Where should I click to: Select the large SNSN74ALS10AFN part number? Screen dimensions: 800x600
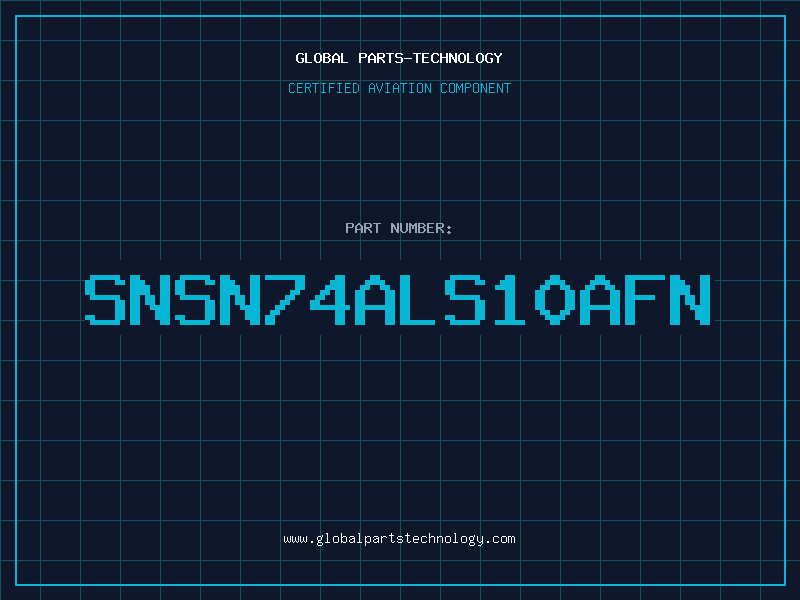pyautogui.click(x=397, y=300)
